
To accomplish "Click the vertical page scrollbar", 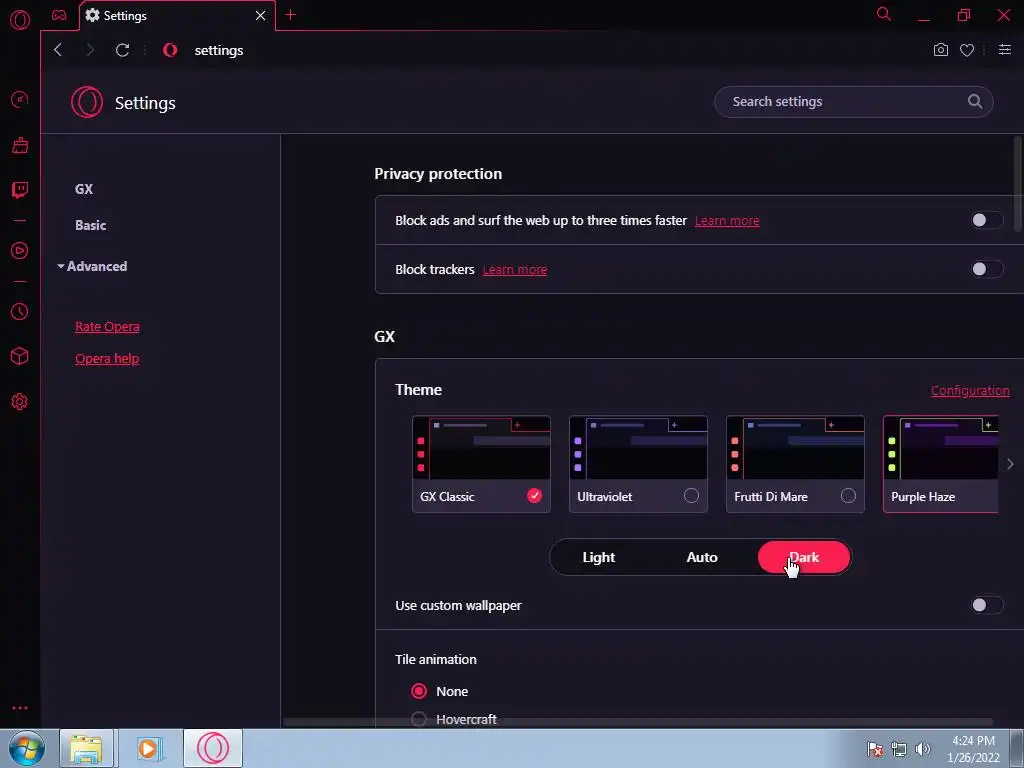I will pyautogui.click(x=1018, y=184).
